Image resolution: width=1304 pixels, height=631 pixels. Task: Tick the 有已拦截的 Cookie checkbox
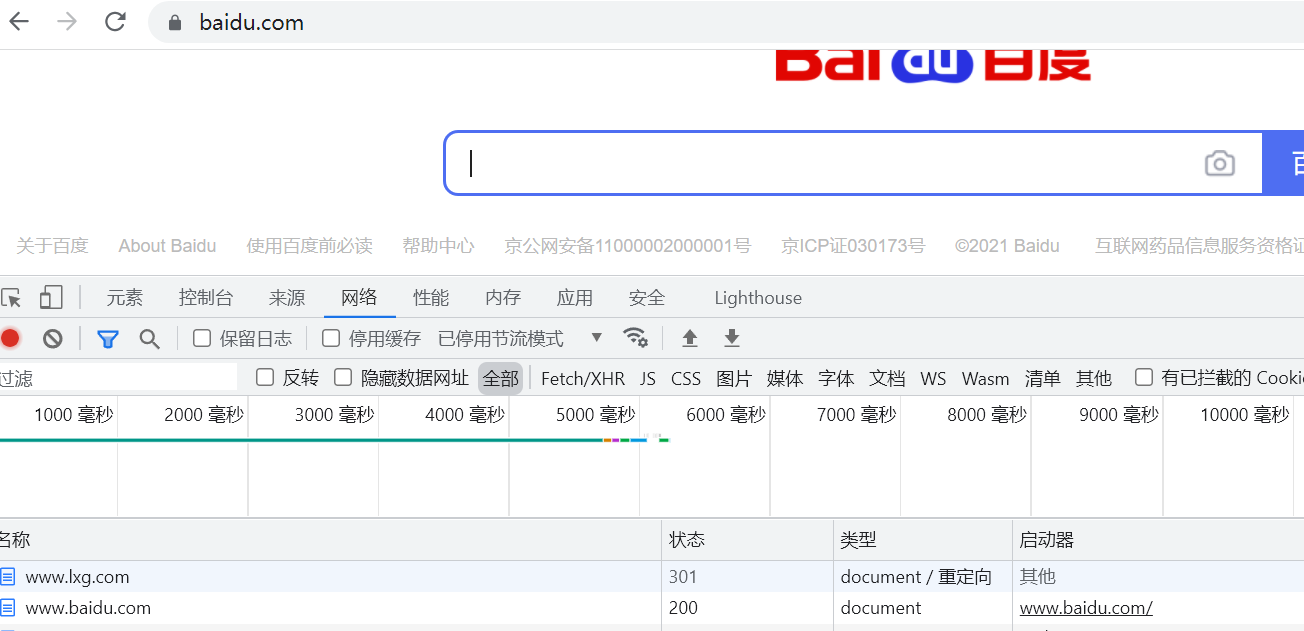(x=1144, y=377)
